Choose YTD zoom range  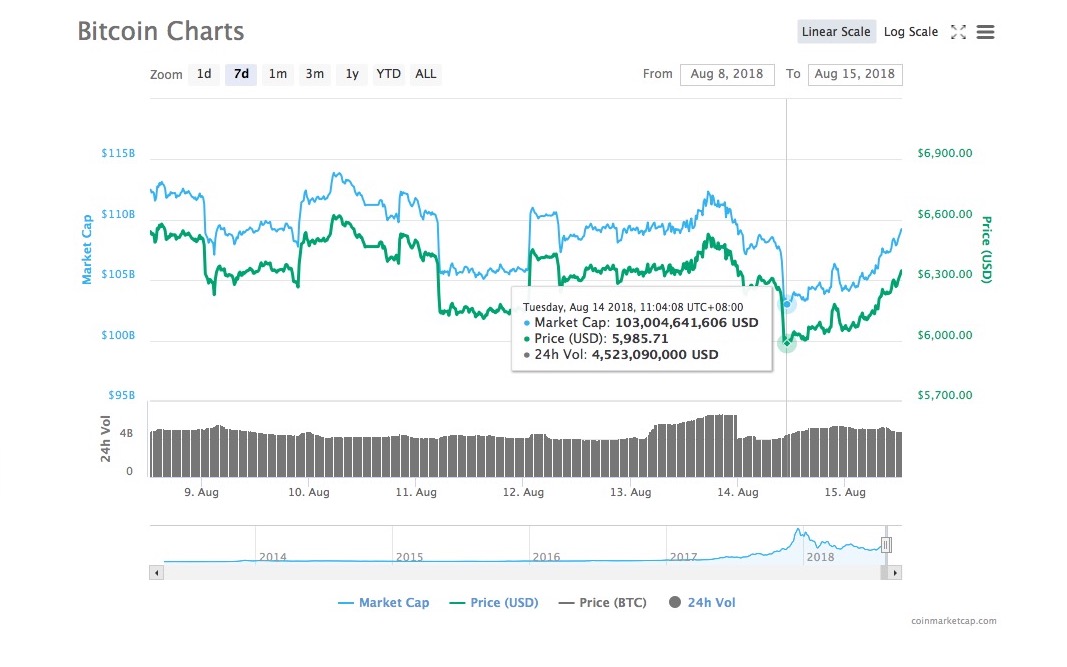(389, 74)
